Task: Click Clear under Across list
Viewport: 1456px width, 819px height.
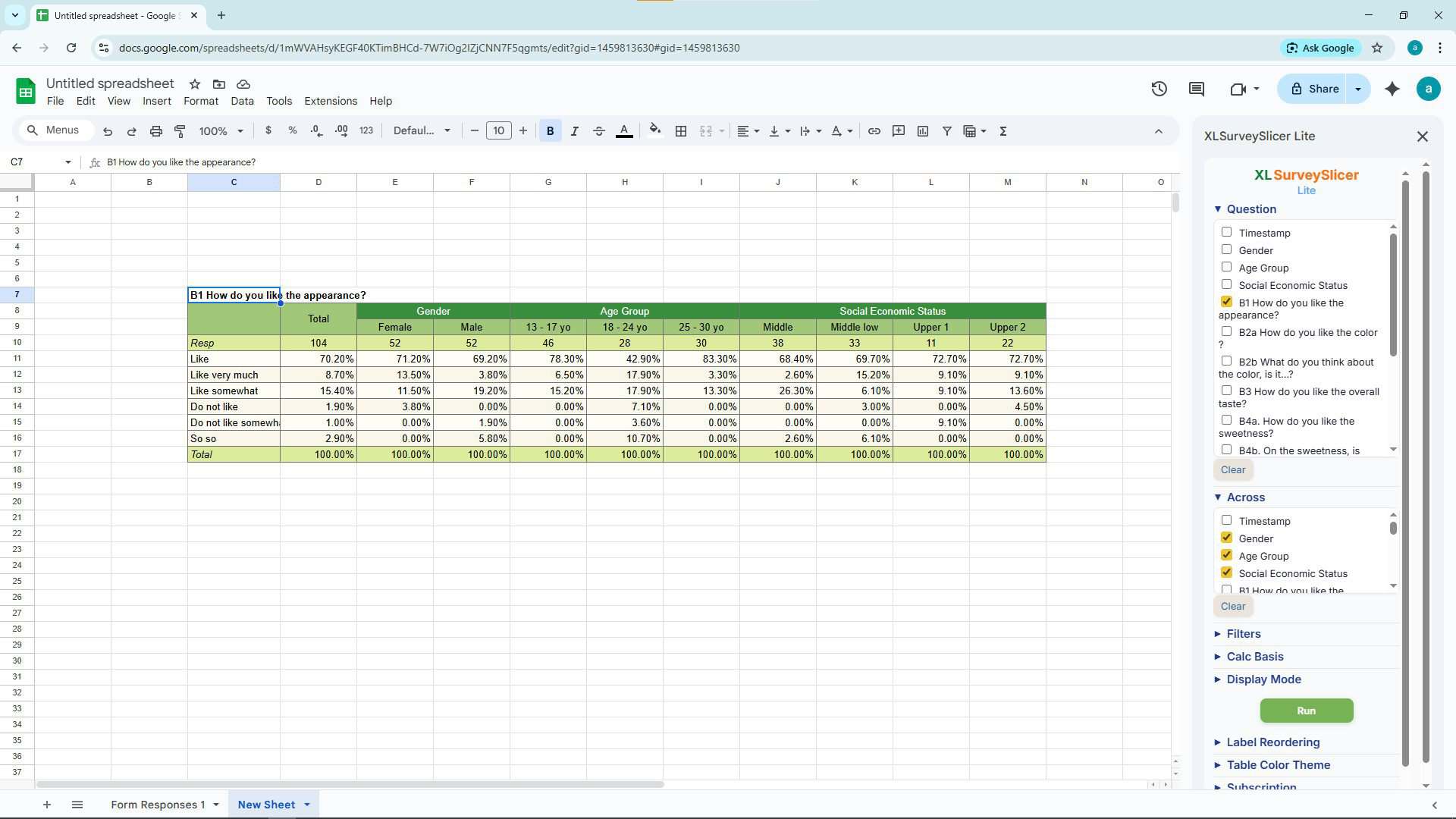Action: [x=1233, y=606]
